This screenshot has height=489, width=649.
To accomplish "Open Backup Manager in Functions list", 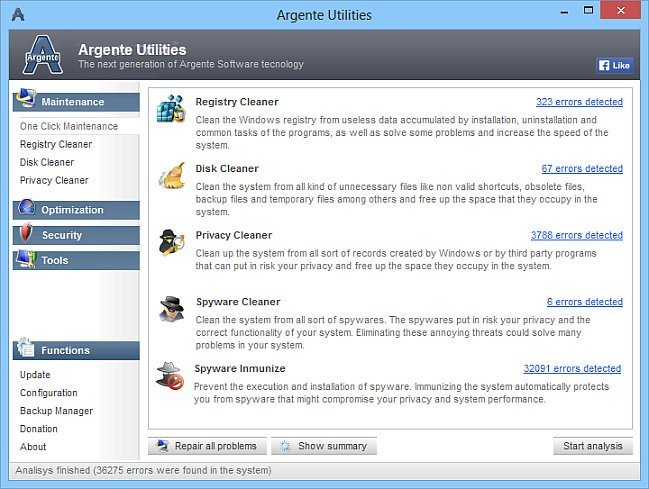I will 56,411.
